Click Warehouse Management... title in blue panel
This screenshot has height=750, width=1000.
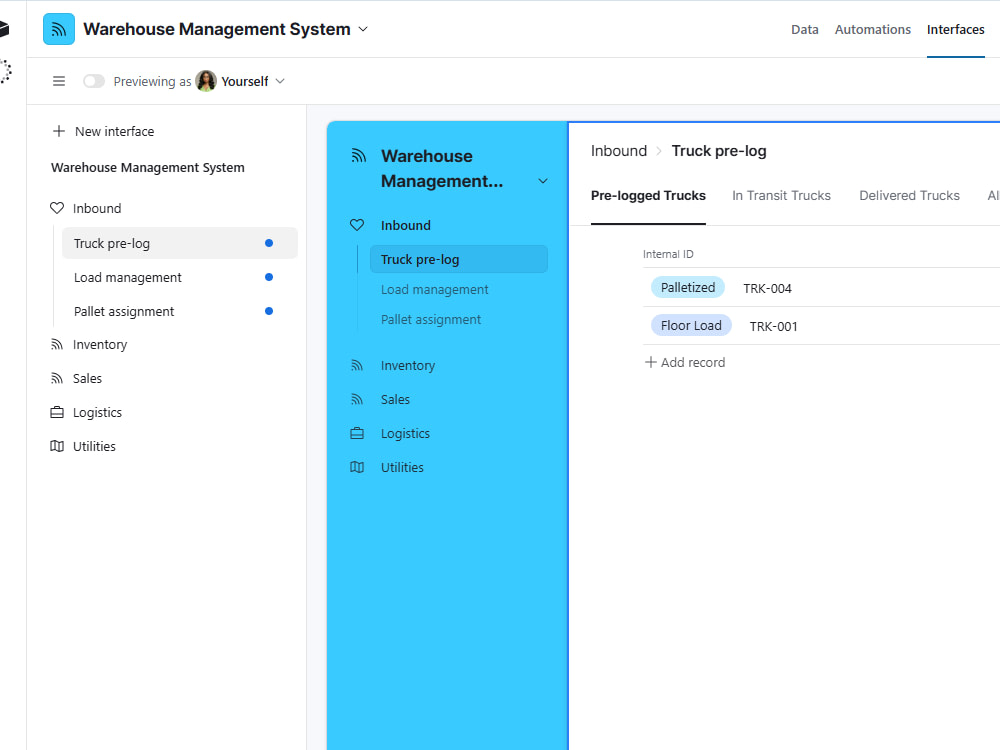(x=442, y=168)
